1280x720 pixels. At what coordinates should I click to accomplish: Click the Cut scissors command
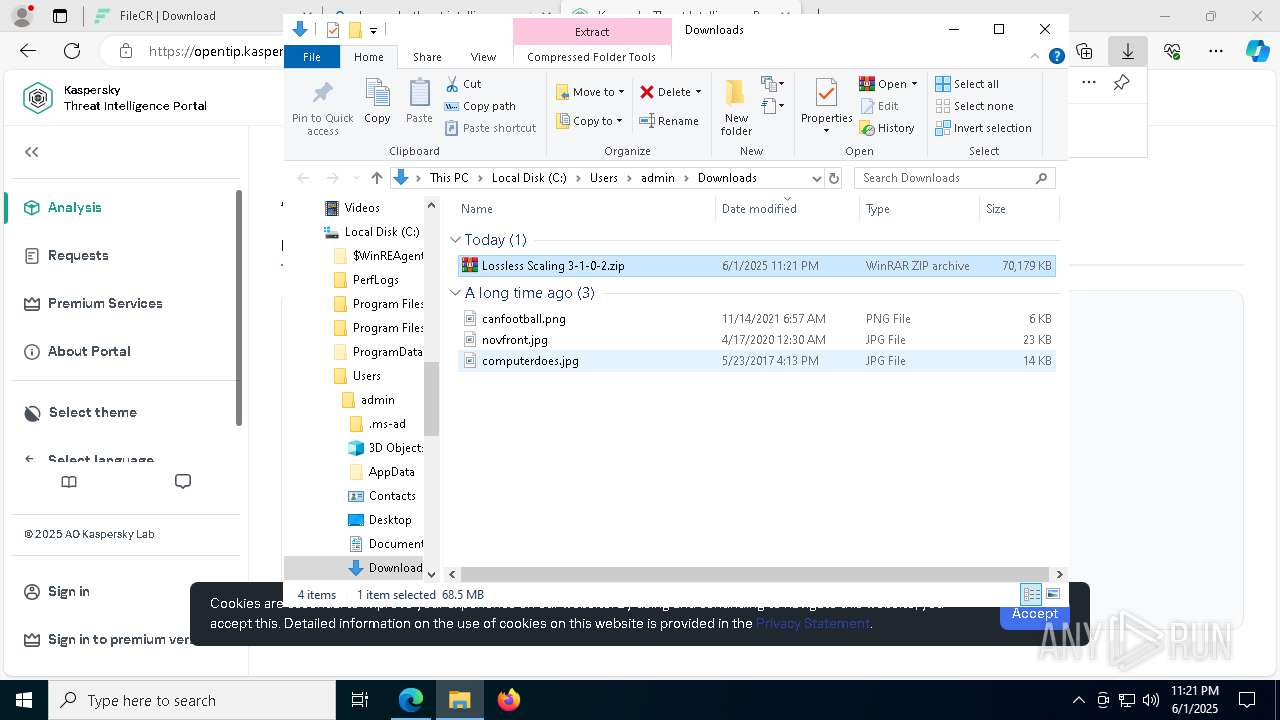click(463, 84)
